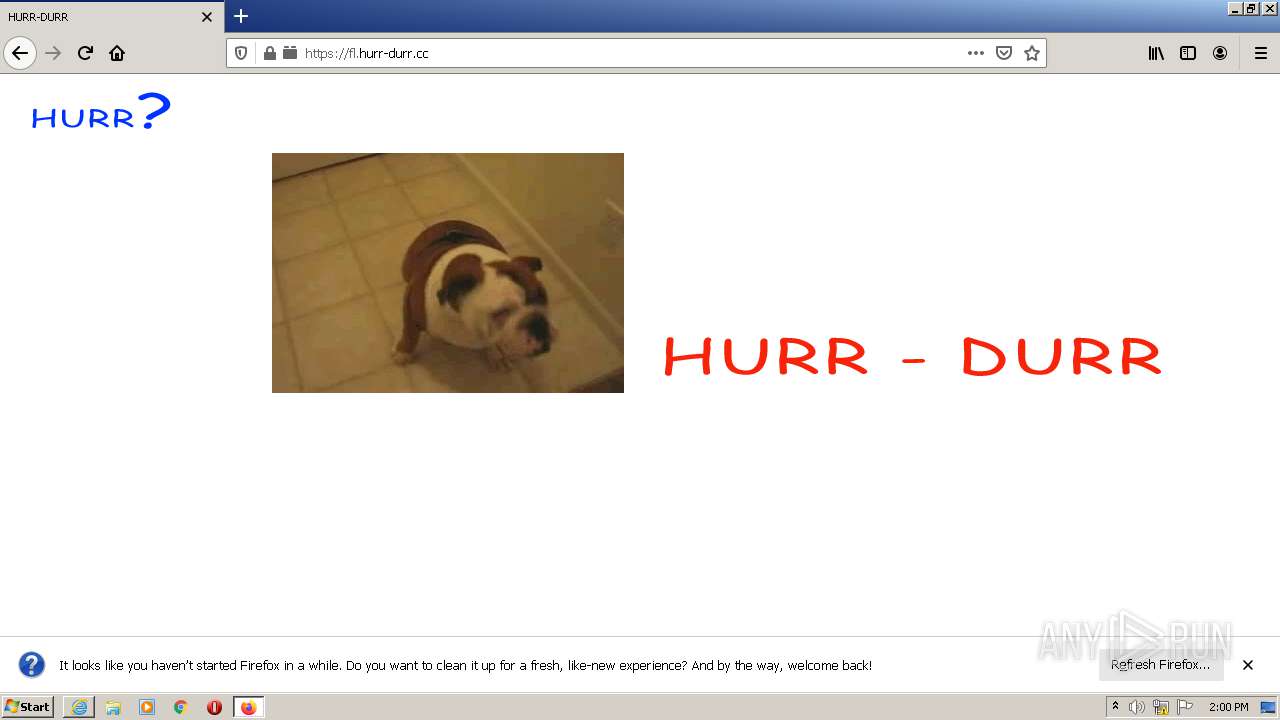
Task: Dismiss the refresh Firefox notification
Action: (x=1248, y=665)
